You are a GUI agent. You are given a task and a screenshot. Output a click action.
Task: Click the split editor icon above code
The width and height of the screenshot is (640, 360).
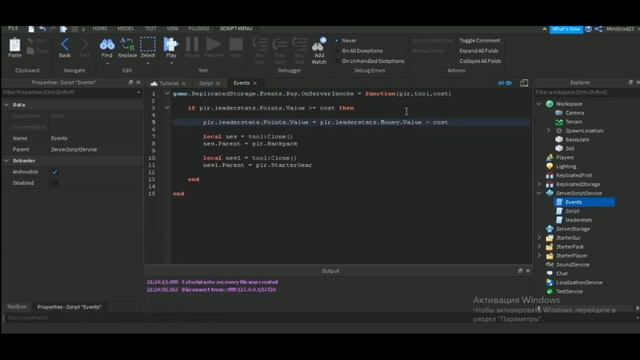[x=524, y=83]
